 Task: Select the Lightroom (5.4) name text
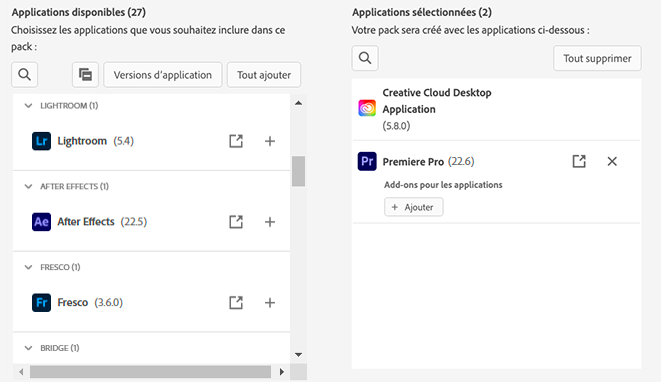pyautogui.click(x=96, y=141)
